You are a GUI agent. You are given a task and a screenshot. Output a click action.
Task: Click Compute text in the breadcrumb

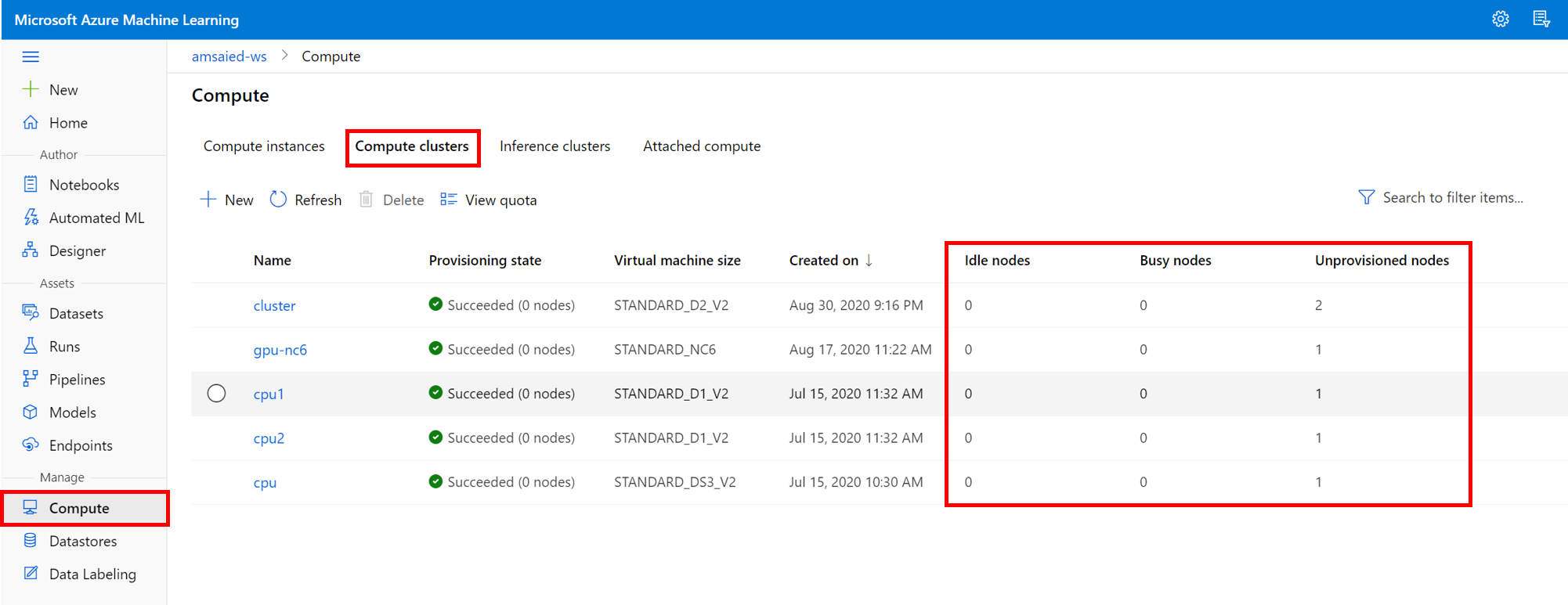click(x=331, y=56)
